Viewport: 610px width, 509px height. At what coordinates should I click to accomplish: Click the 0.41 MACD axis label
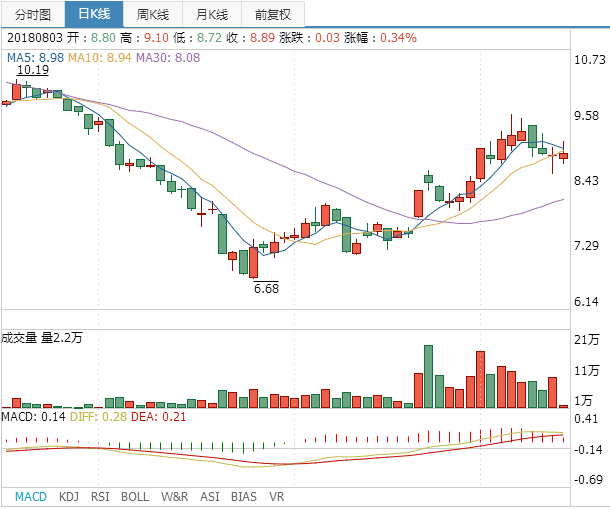click(x=586, y=419)
